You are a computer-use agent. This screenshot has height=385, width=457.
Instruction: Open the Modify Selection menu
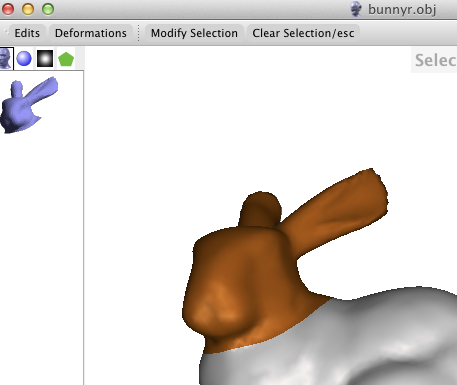(x=194, y=33)
